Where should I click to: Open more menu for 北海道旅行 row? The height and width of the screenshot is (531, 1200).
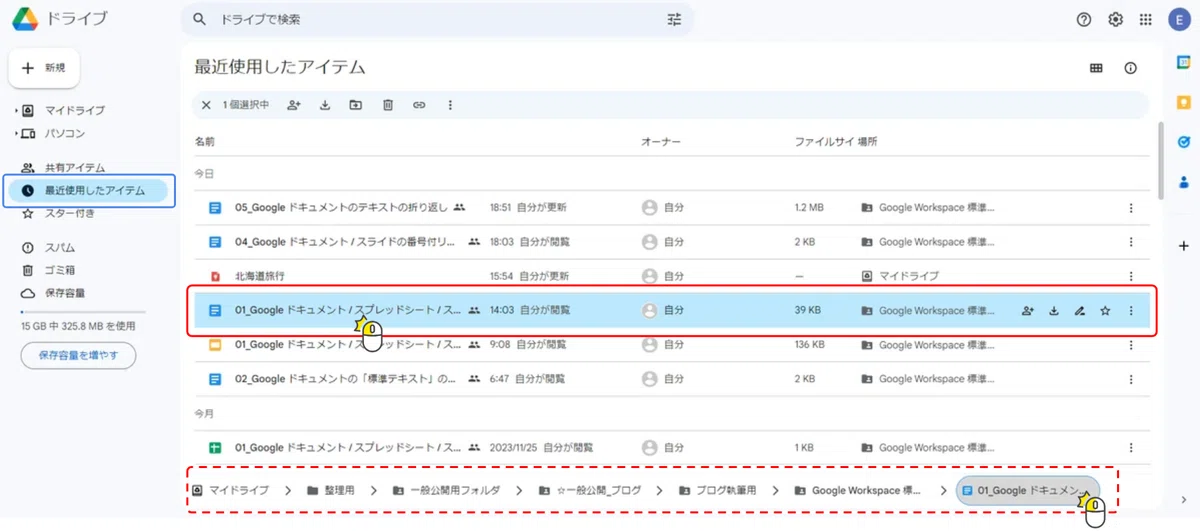coord(1131,276)
